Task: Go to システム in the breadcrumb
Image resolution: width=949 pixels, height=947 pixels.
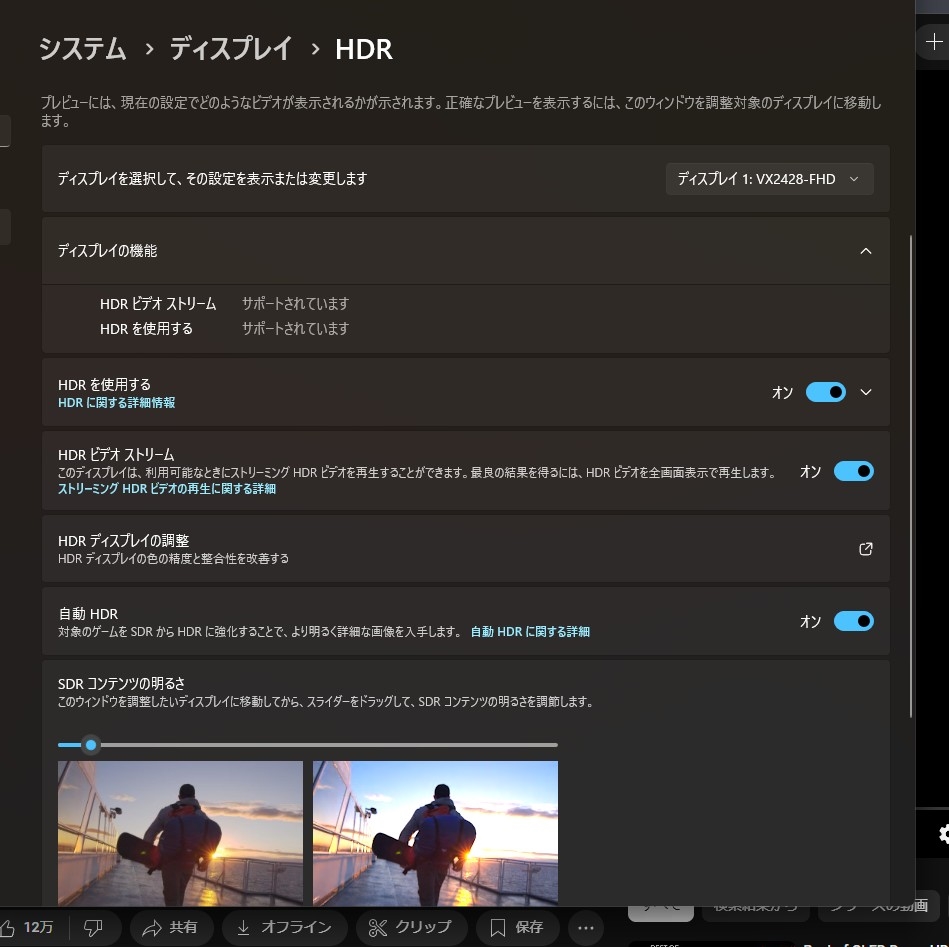Action: (x=83, y=49)
